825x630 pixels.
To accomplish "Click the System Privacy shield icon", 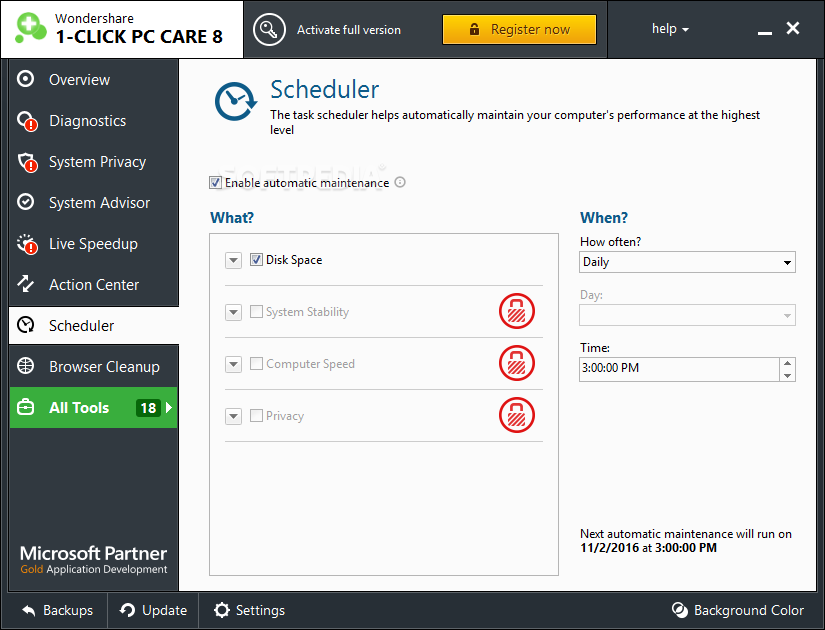I will pyautogui.click(x=27, y=162).
